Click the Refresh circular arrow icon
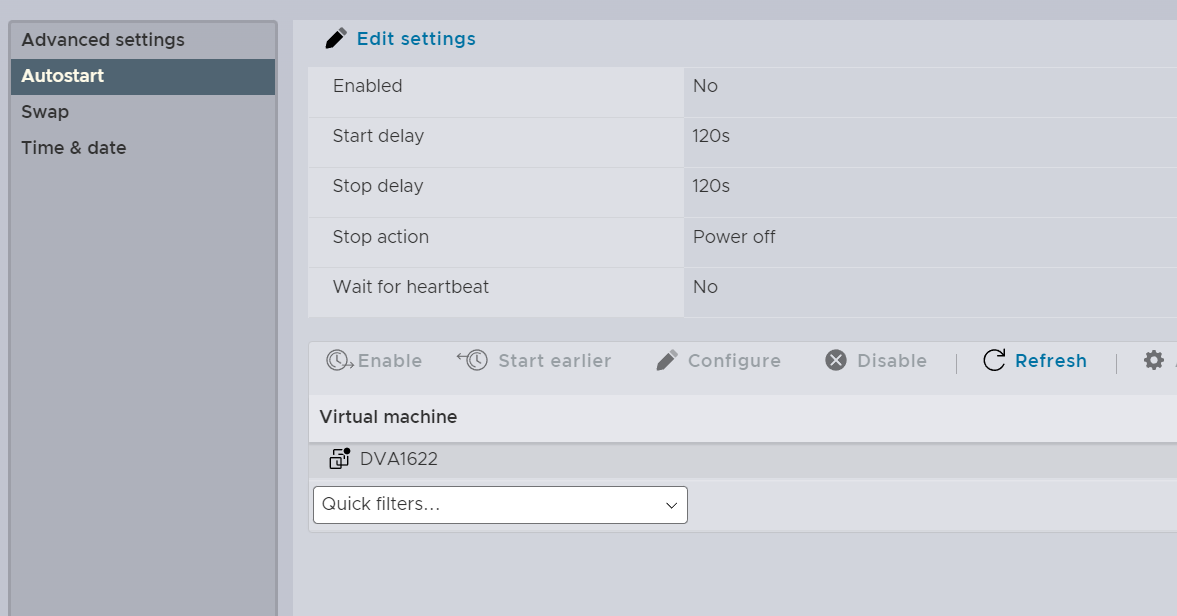This screenshot has height=616, width=1177. (993, 360)
